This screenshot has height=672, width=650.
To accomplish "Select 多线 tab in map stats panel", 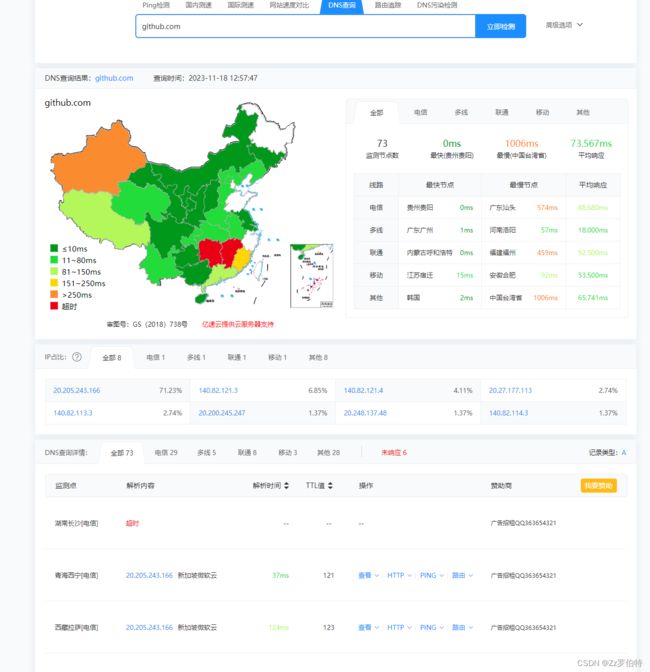I will point(461,112).
